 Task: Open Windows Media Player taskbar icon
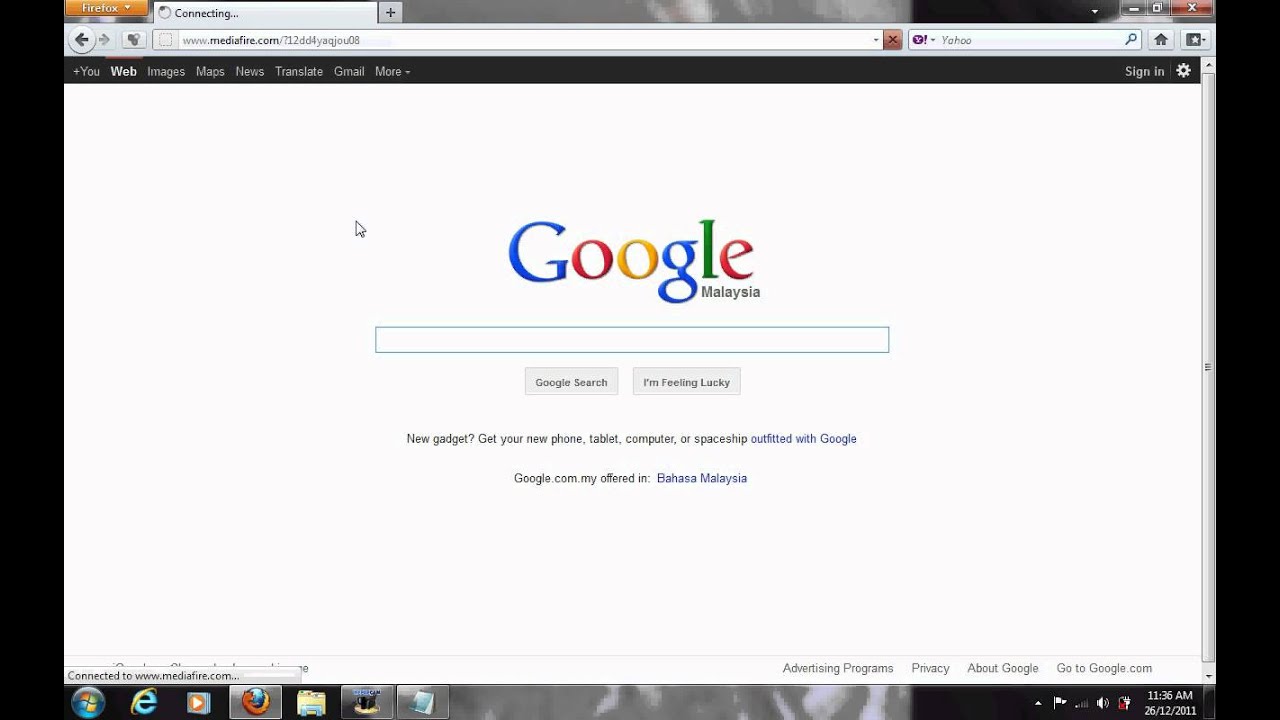198,702
